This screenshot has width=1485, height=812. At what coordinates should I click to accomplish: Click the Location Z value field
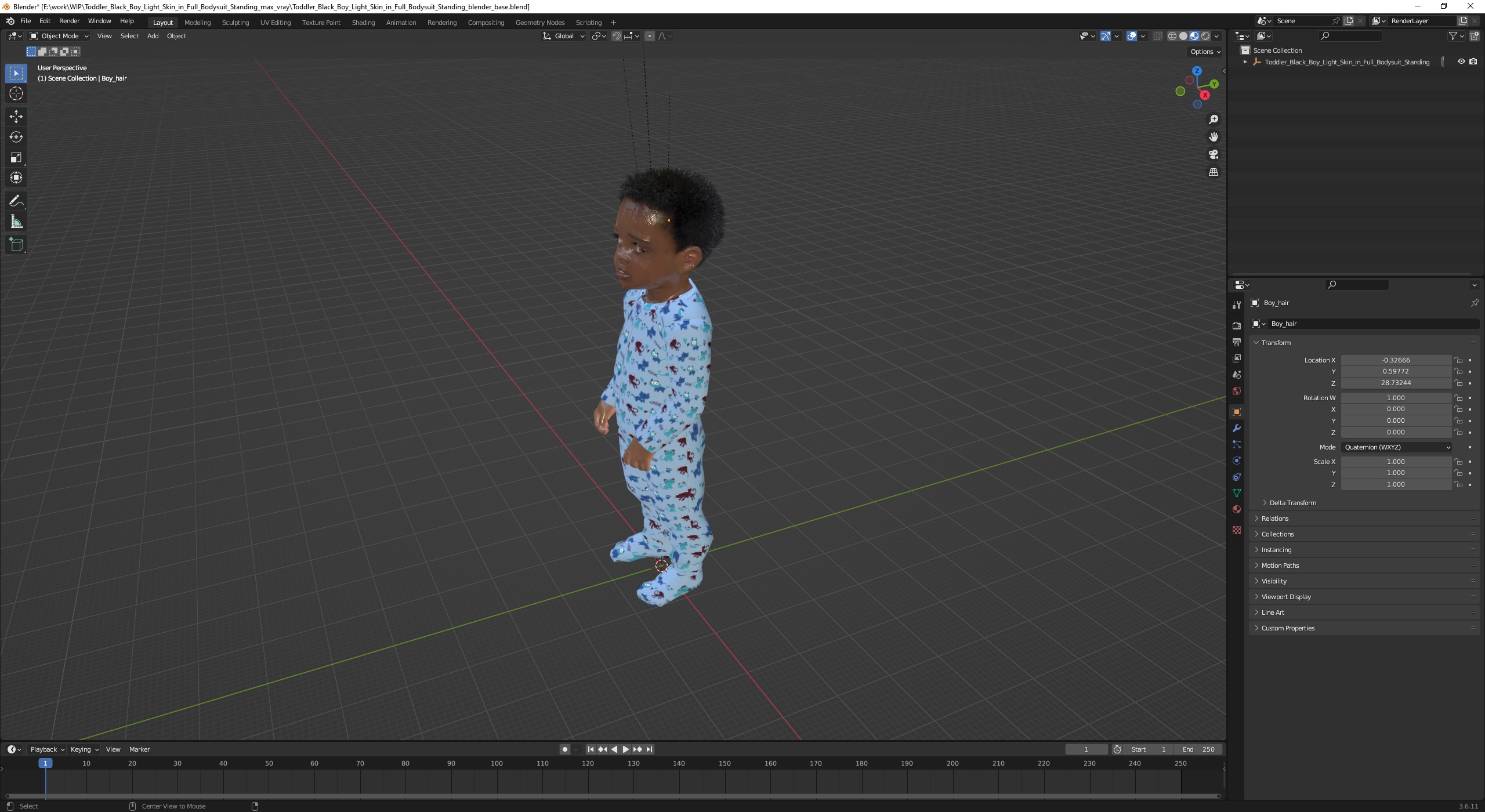point(1396,383)
